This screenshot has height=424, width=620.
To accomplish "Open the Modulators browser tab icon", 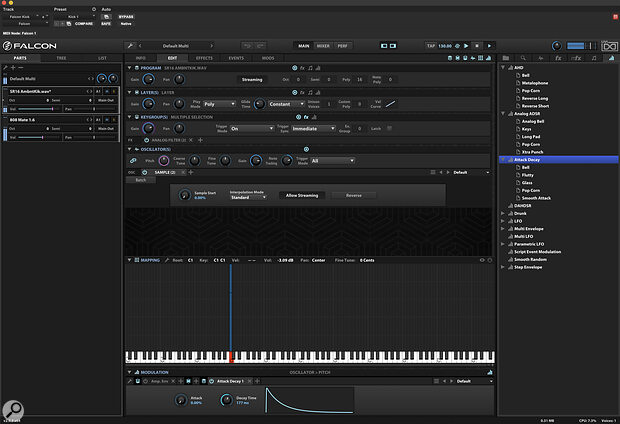I will tap(611, 58).
